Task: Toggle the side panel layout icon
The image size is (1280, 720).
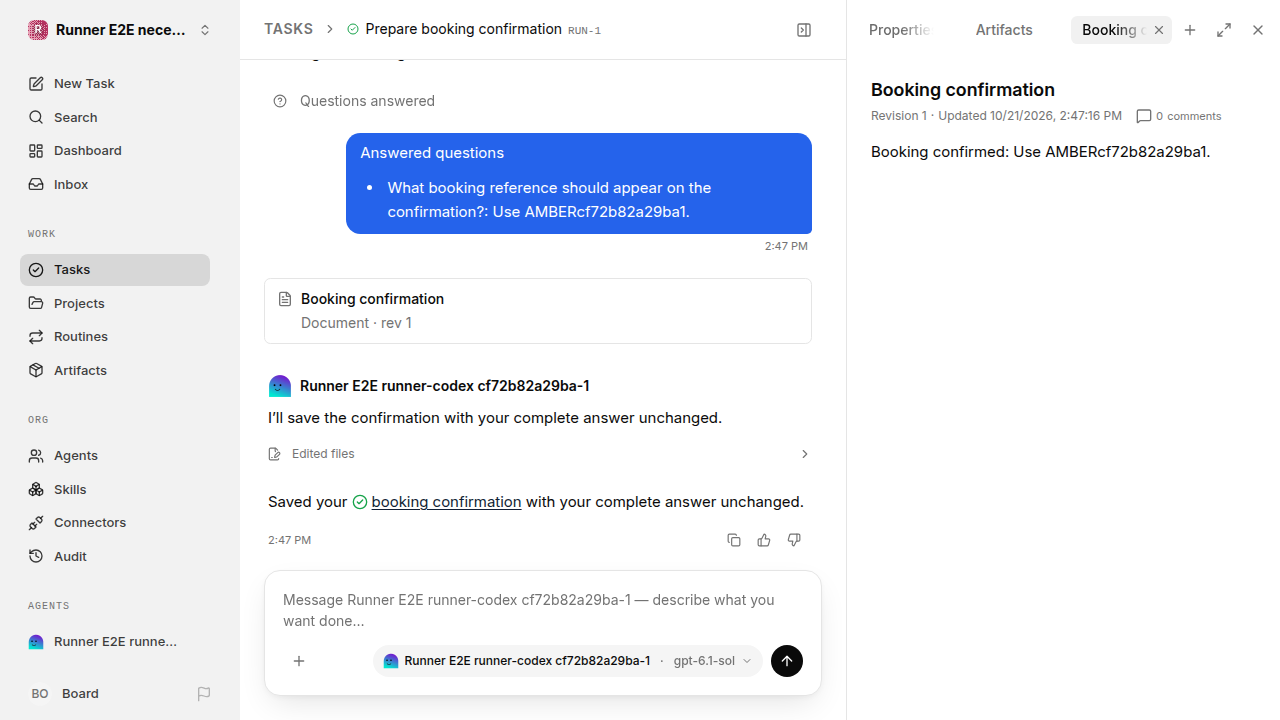Action: click(x=804, y=30)
